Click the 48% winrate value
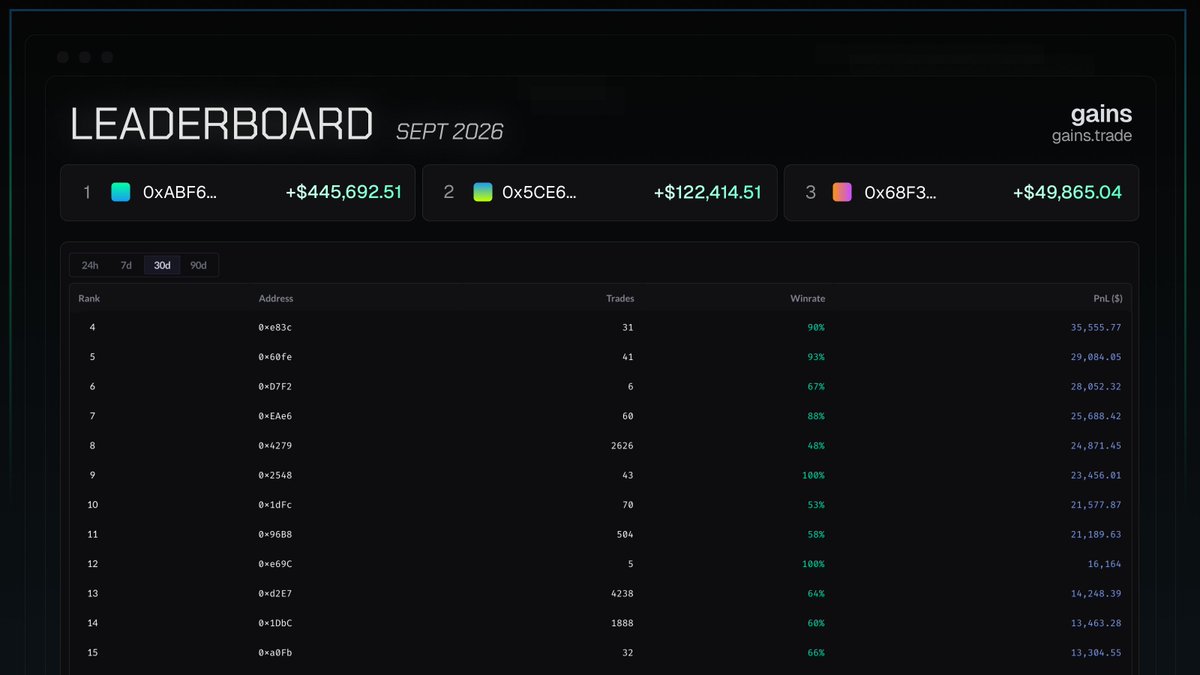Image resolution: width=1200 pixels, height=675 pixels. [x=816, y=446]
